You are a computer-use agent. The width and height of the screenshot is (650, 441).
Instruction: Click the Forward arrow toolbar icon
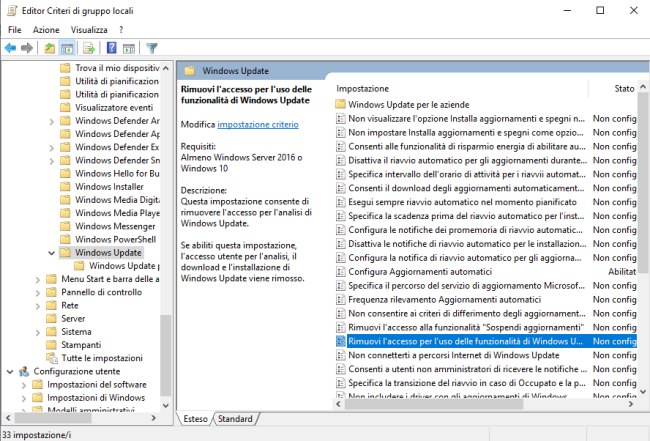[27, 48]
